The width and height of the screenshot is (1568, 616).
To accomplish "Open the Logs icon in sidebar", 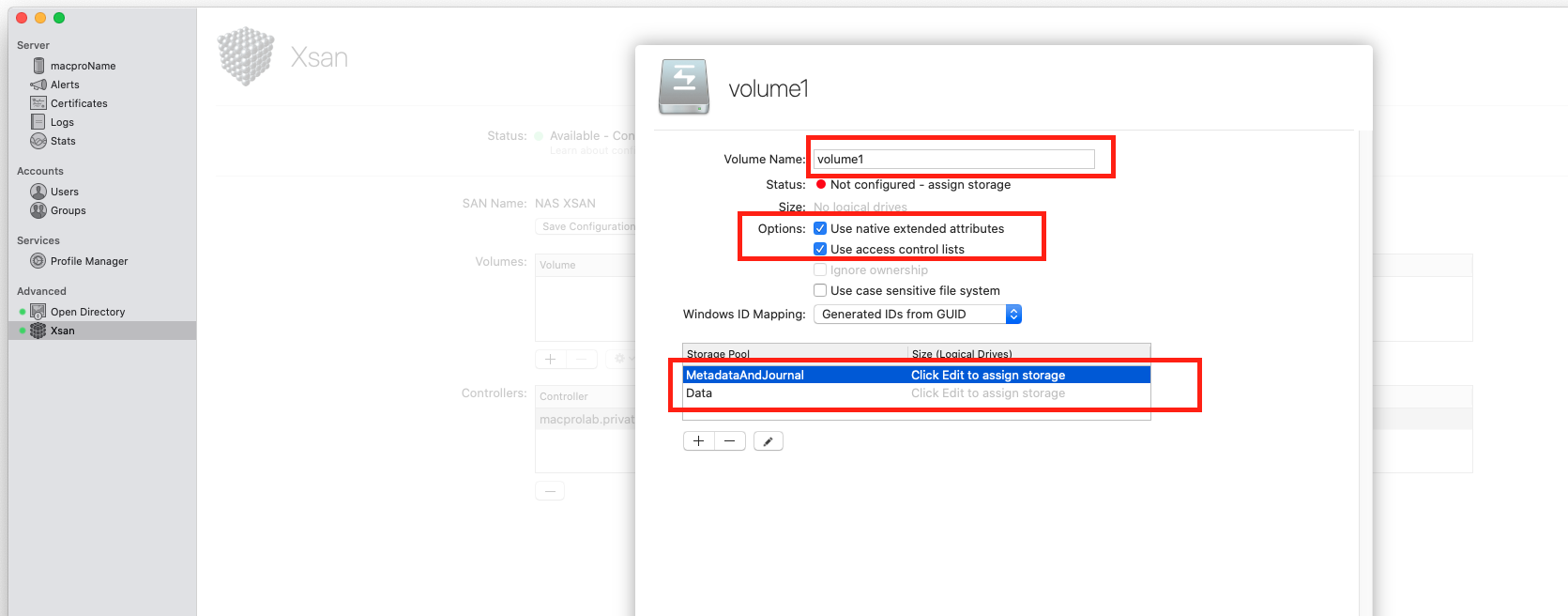I will (x=38, y=122).
